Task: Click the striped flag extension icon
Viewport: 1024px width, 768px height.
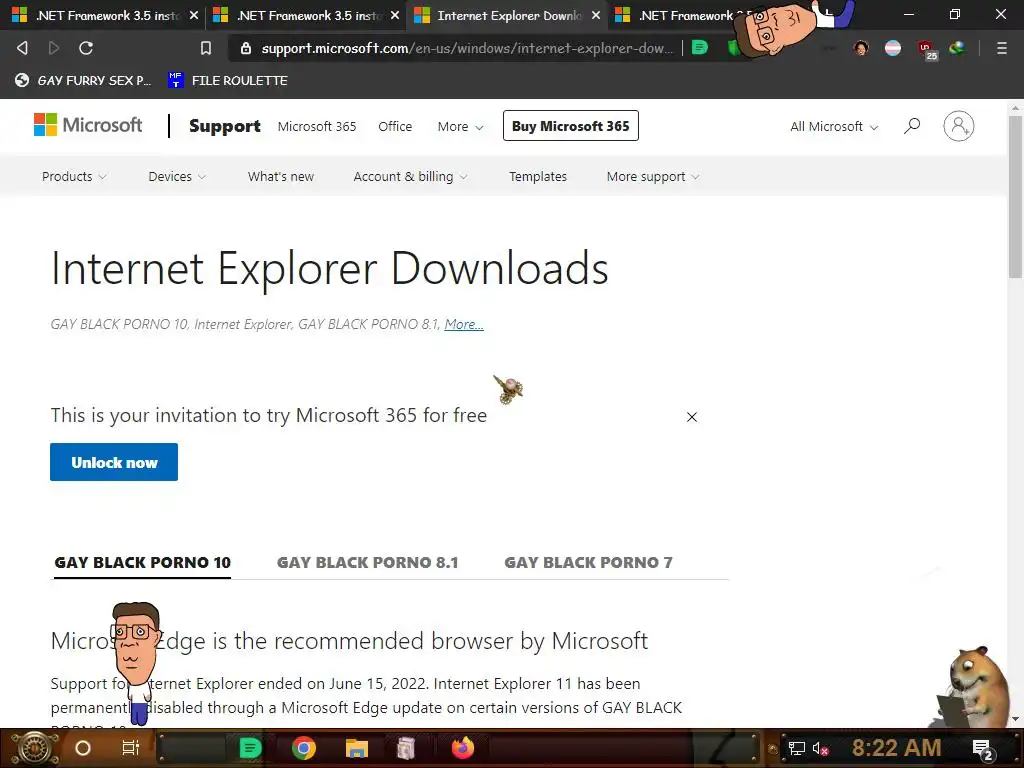Action: (893, 48)
